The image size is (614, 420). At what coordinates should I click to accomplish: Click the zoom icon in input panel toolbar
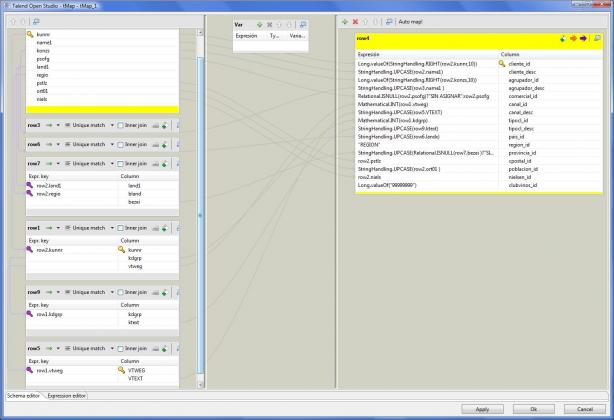[x=37, y=20]
